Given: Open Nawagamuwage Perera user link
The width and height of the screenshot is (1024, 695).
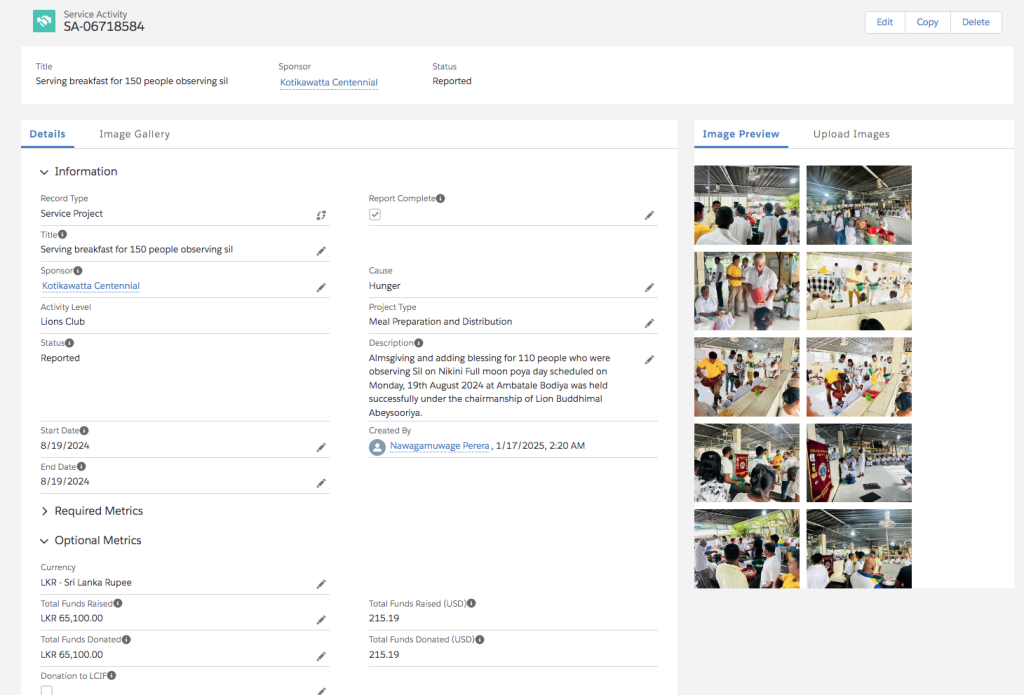Looking at the screenshot, I should 440,446.
